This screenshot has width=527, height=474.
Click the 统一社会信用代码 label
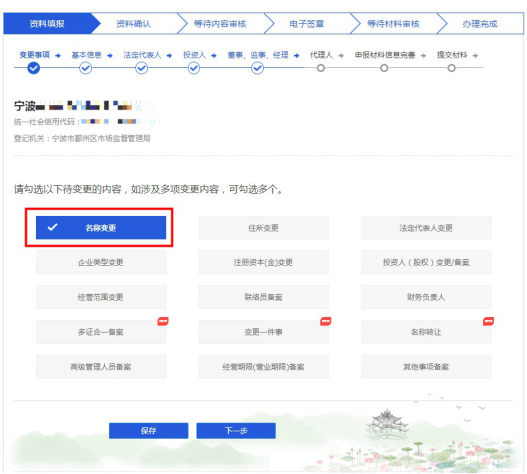point(47,122)
